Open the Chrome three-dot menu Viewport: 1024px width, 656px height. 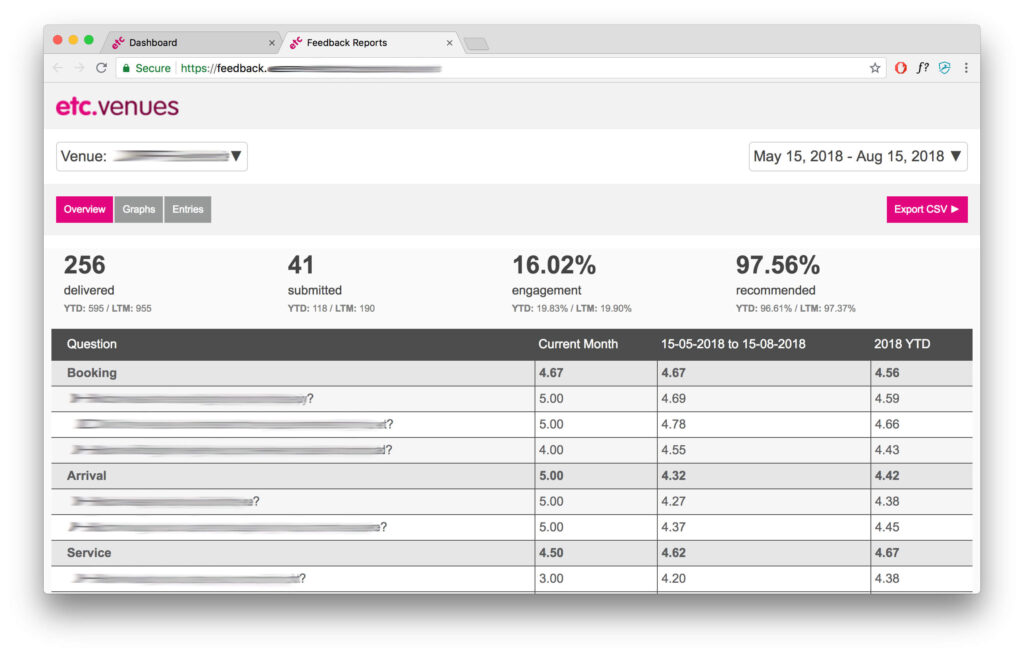coord(966,68)
